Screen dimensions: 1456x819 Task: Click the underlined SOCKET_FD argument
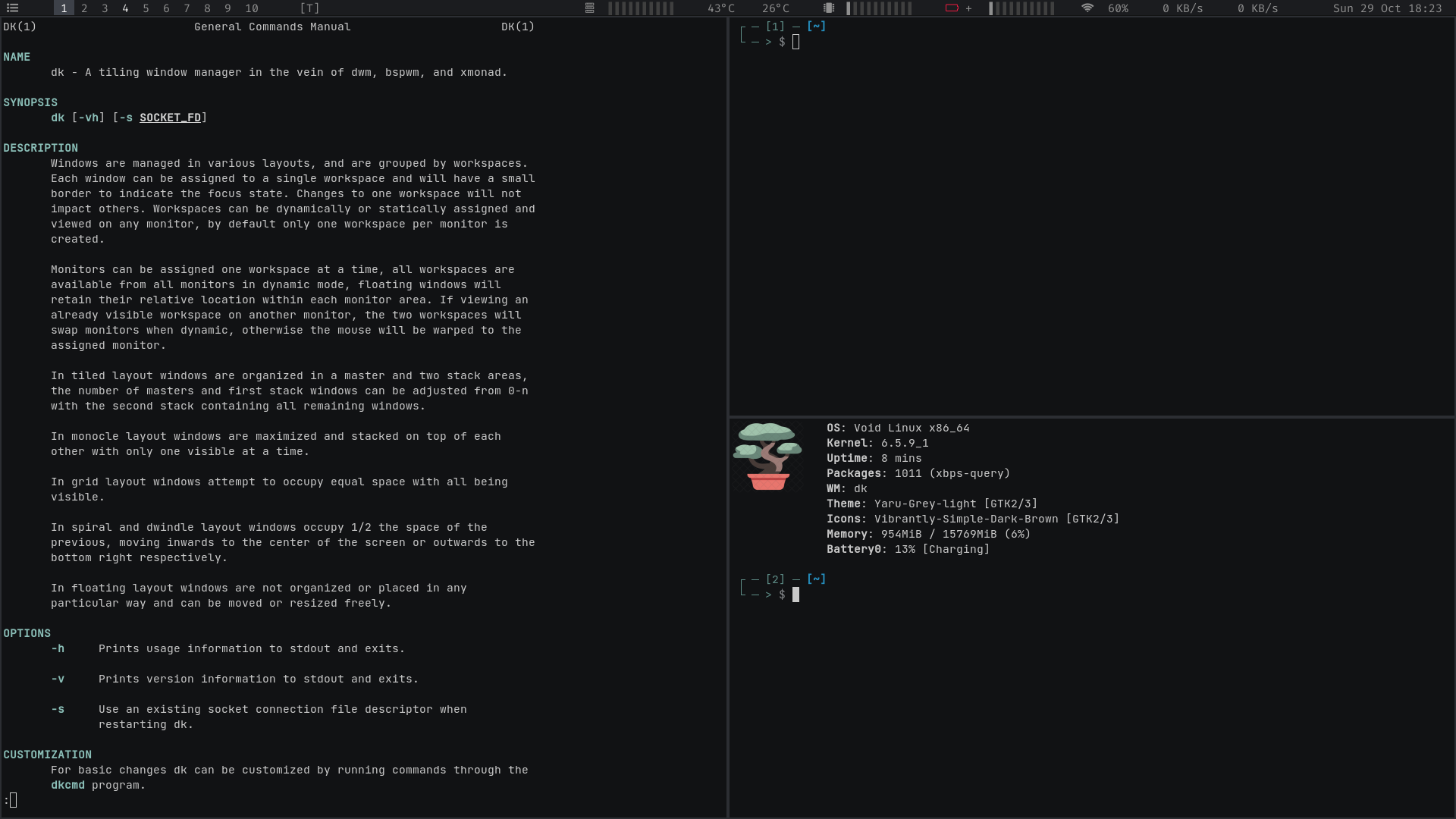[170, 118]
